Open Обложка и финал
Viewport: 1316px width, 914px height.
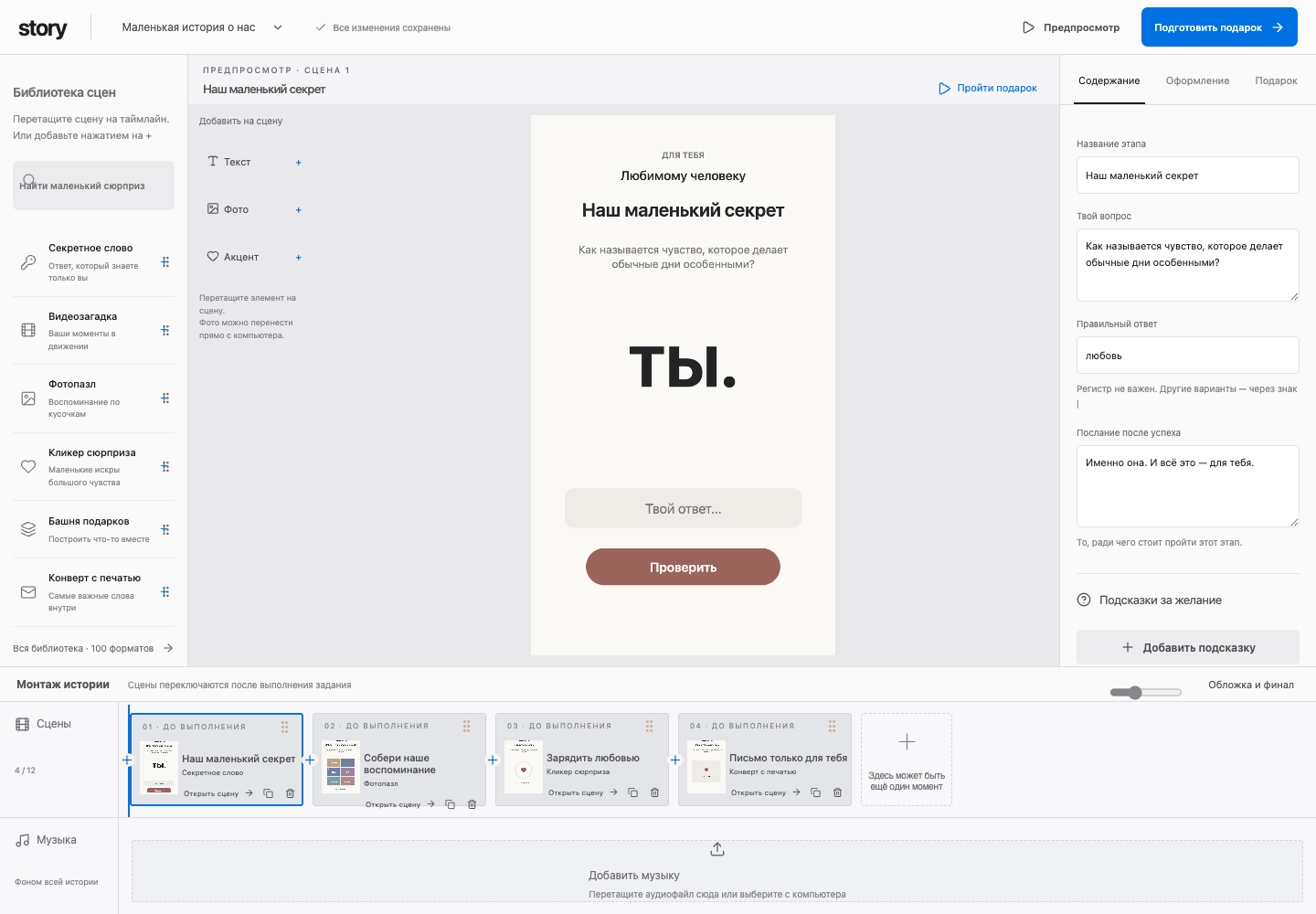(1250, 685)
